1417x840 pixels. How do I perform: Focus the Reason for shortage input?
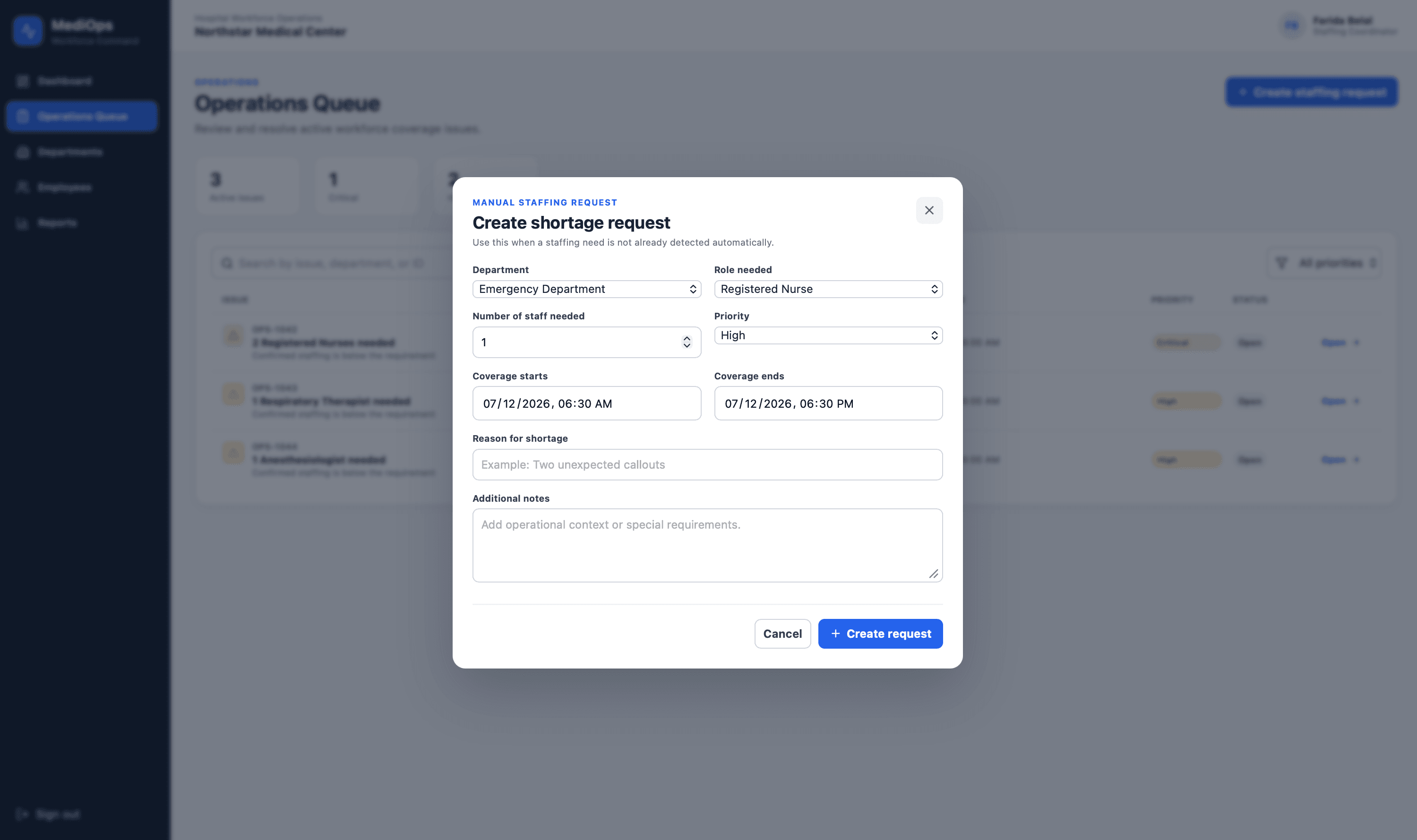(x=707, y=465)
